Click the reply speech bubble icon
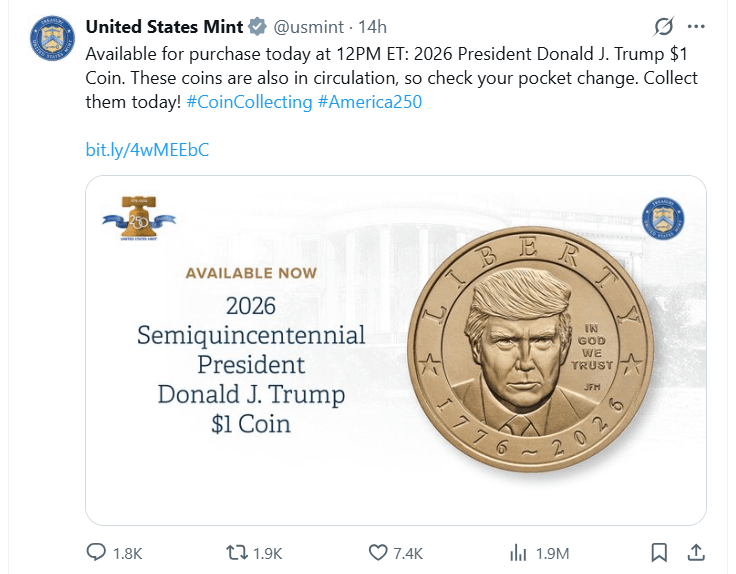Screen dimensions: 736x574 pyautogui.click(x=96, y=552)
